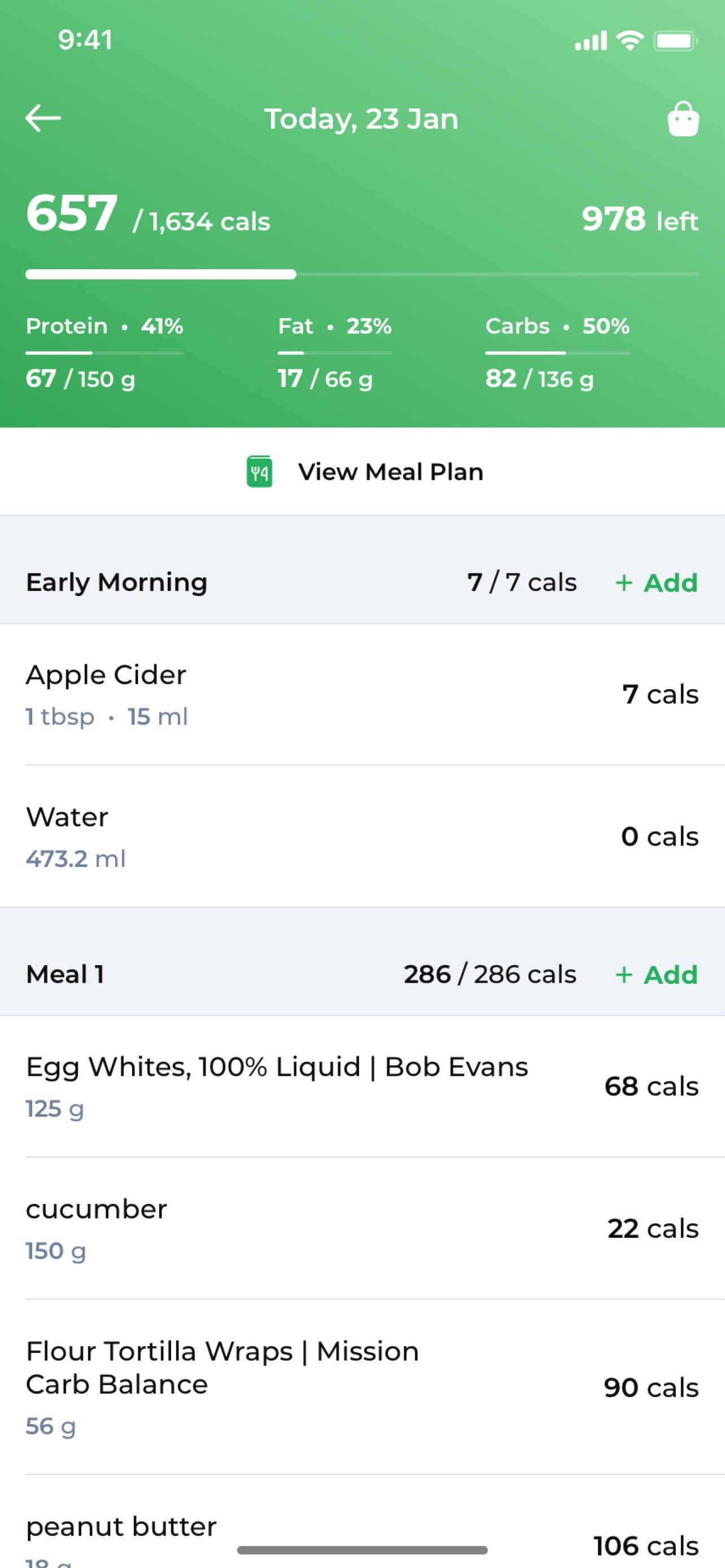Open the Water 473.2 ml entry
Image resolution: width=725 pixels, height=1568 pixels.
[363, 836]
